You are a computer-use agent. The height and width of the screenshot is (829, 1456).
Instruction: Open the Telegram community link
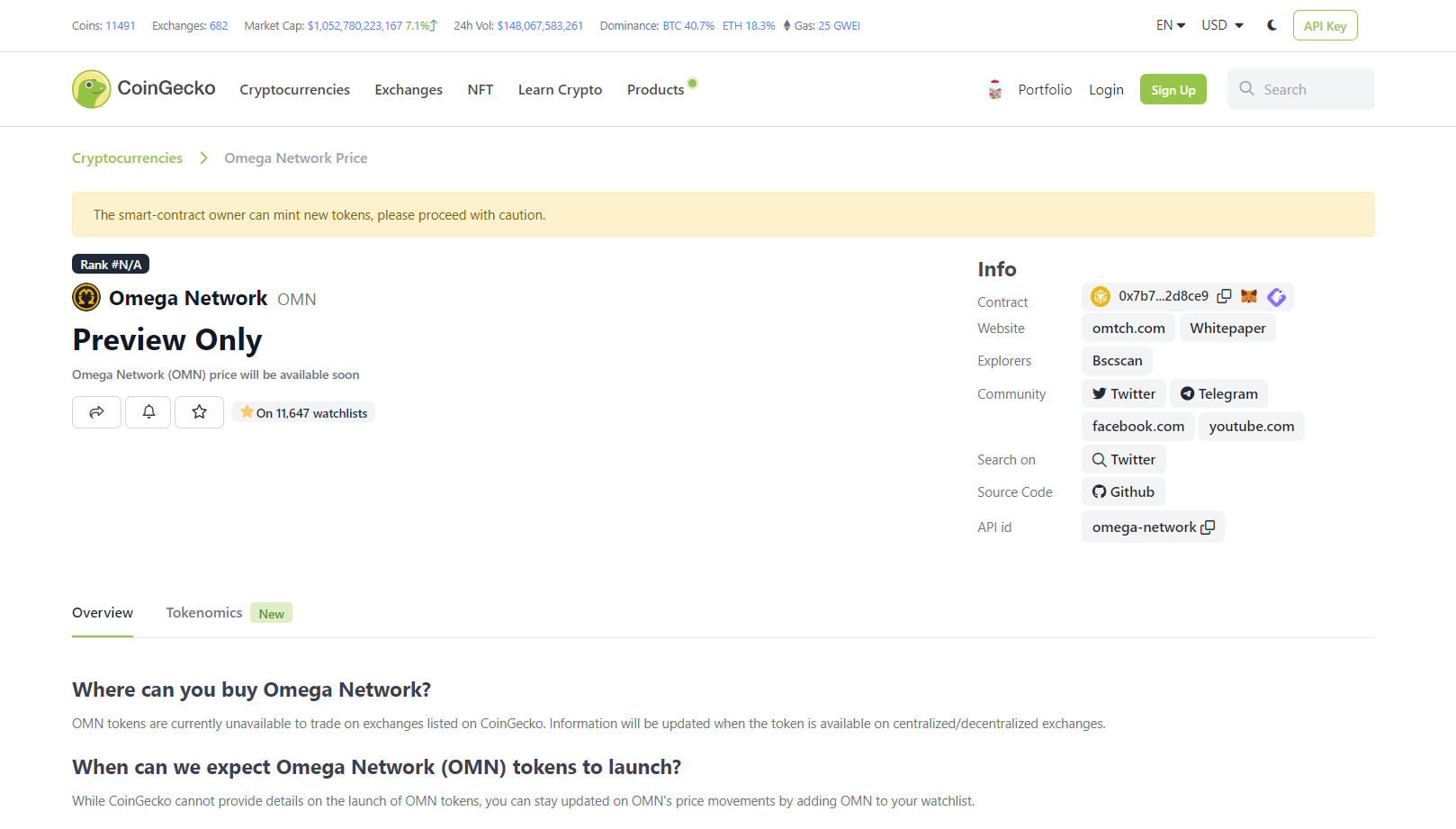[1218, 393]
